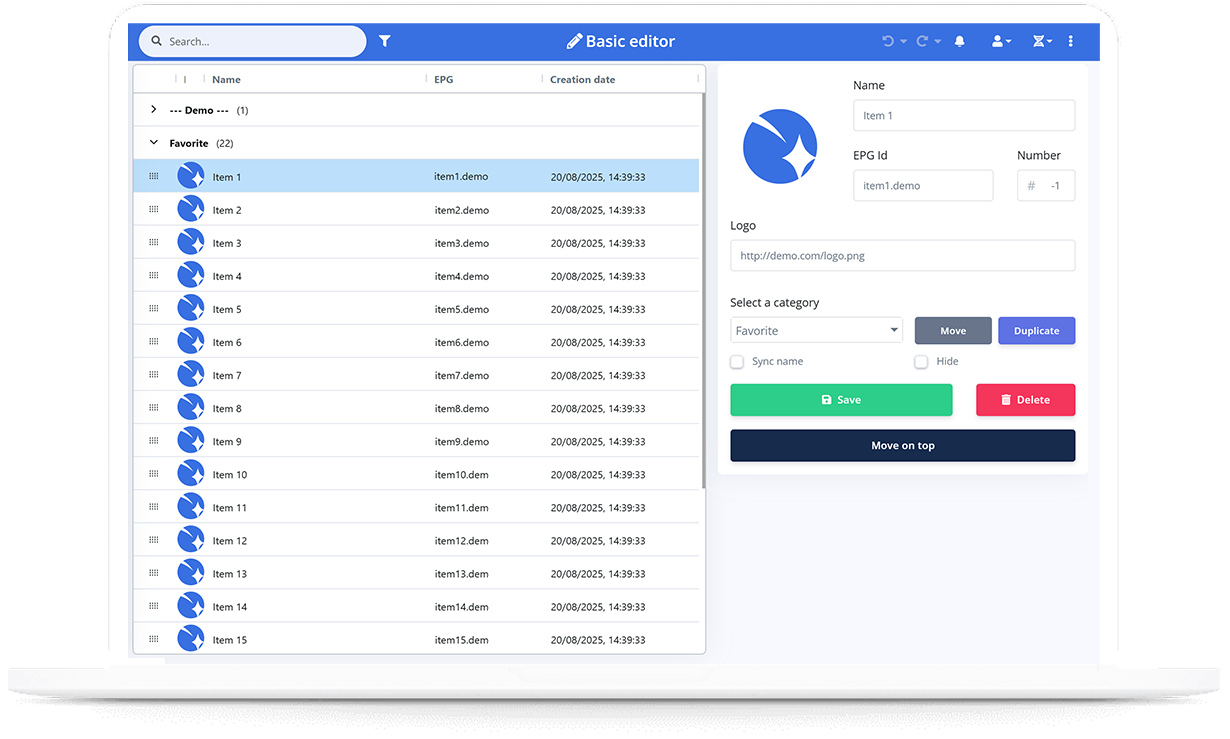The image size is (1230, 739).
Task: Click the green Save button
Action: [x=841, y=399]
